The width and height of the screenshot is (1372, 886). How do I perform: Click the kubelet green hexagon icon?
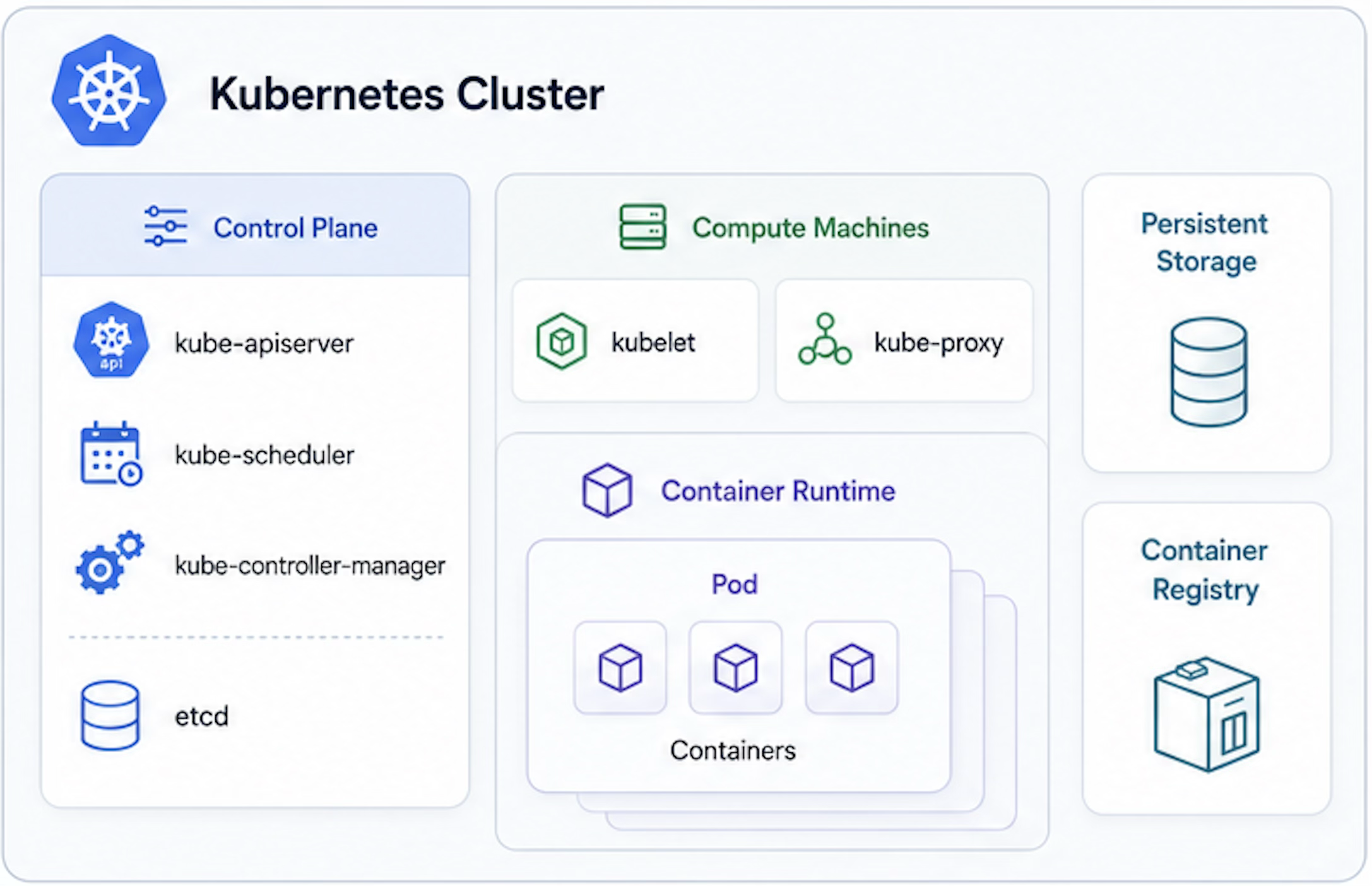click(x=561, y=341)
